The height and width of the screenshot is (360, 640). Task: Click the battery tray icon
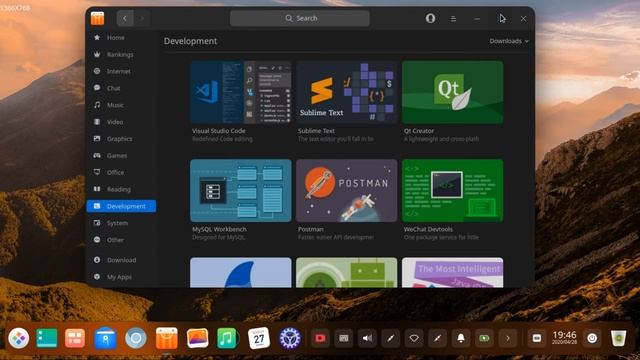(x=484, y=338)
